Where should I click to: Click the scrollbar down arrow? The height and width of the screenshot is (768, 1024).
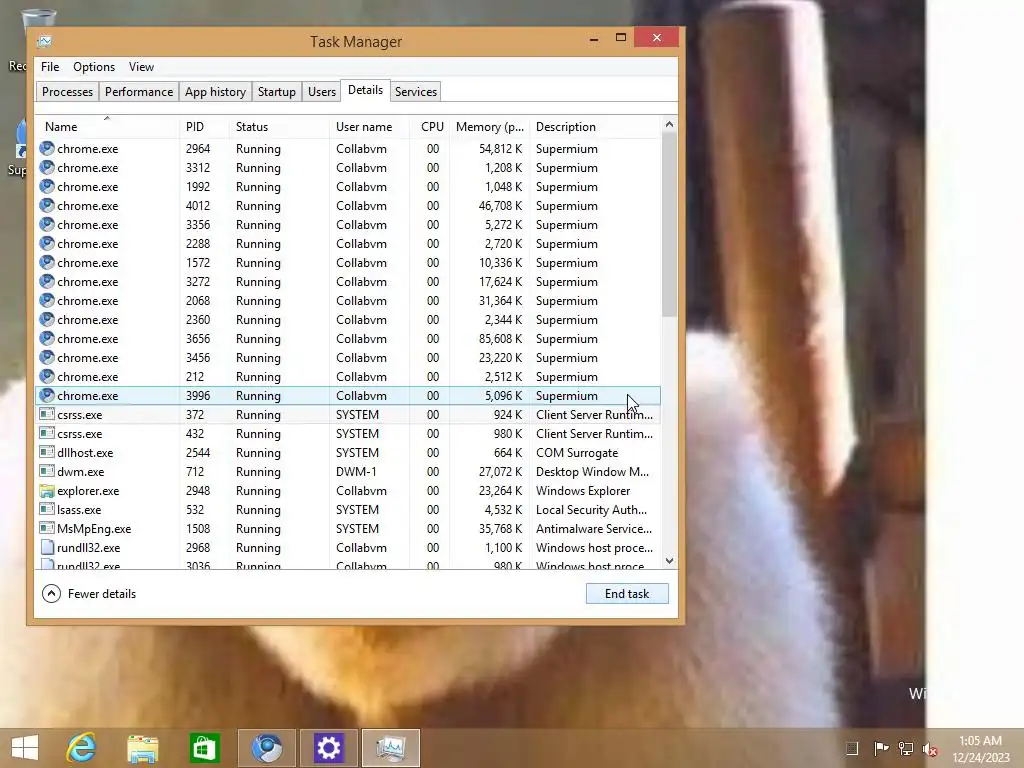pyautogui.click(x=669, y=561)
